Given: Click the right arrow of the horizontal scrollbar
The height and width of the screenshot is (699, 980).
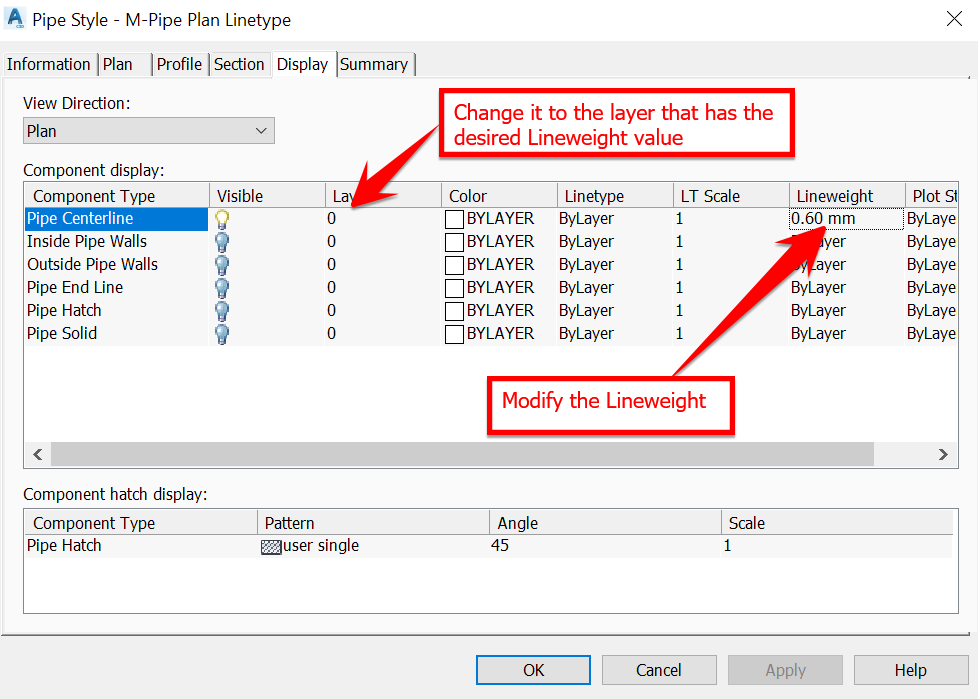Looking at the screenshot, I should pyautogui.click(x=941, y=454).
